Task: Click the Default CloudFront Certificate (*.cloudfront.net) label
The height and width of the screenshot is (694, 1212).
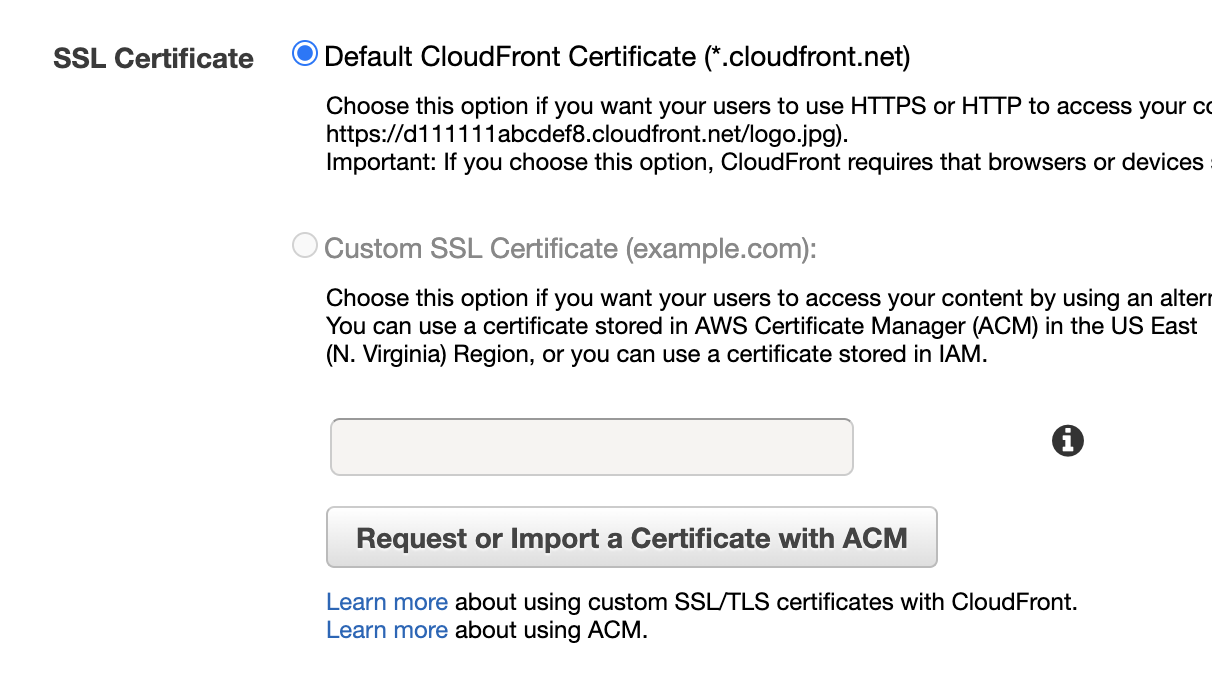Action: pos(617,57)
